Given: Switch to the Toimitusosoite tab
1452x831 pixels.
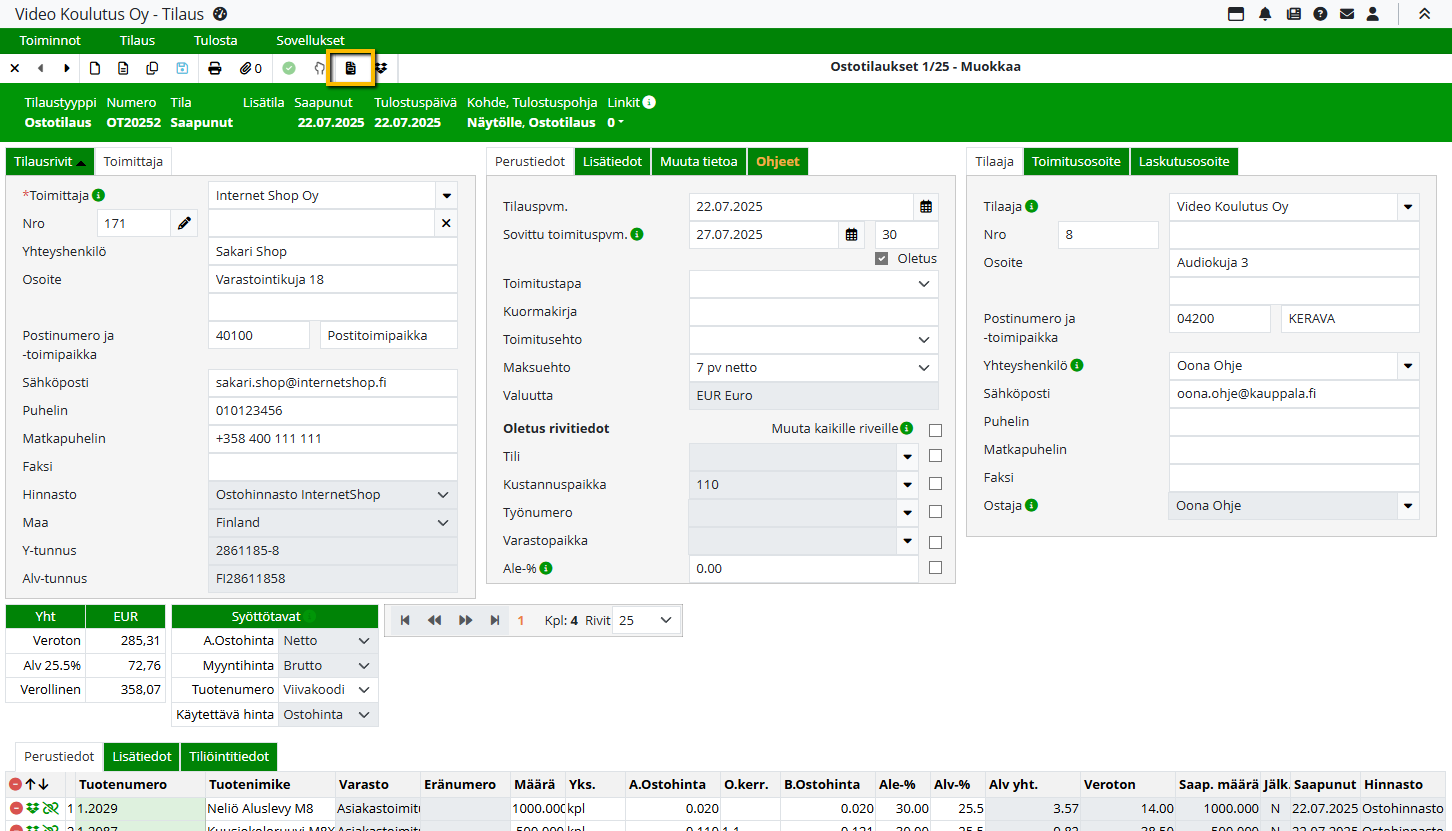Looking at the screenshot, I should (1076, 161).
